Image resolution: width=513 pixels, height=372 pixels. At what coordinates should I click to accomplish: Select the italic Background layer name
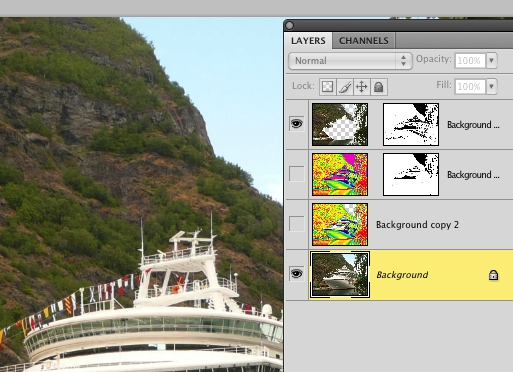pyautogui.click(x=402, y=275)
